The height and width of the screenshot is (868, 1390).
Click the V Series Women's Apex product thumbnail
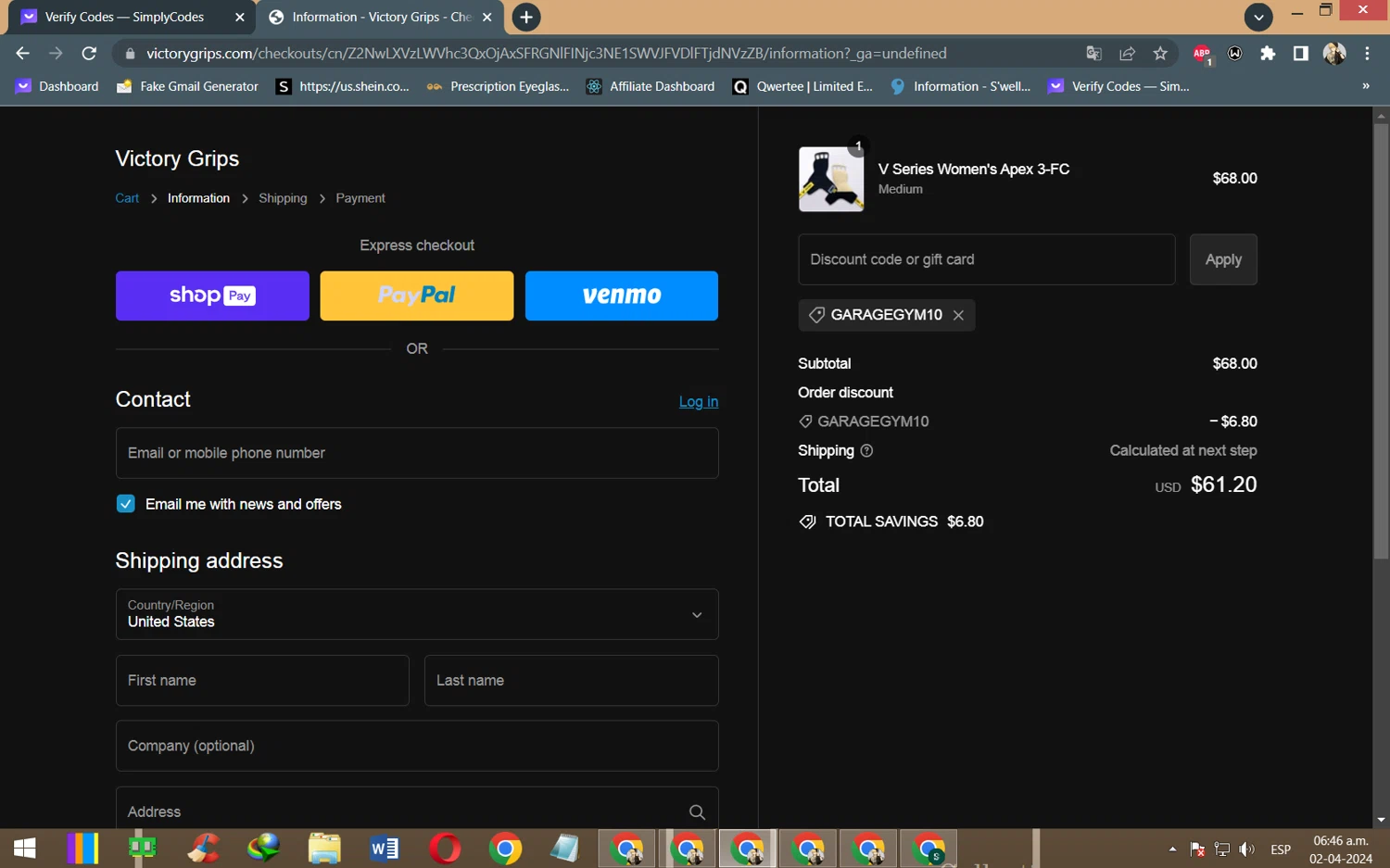click(831, 179)
